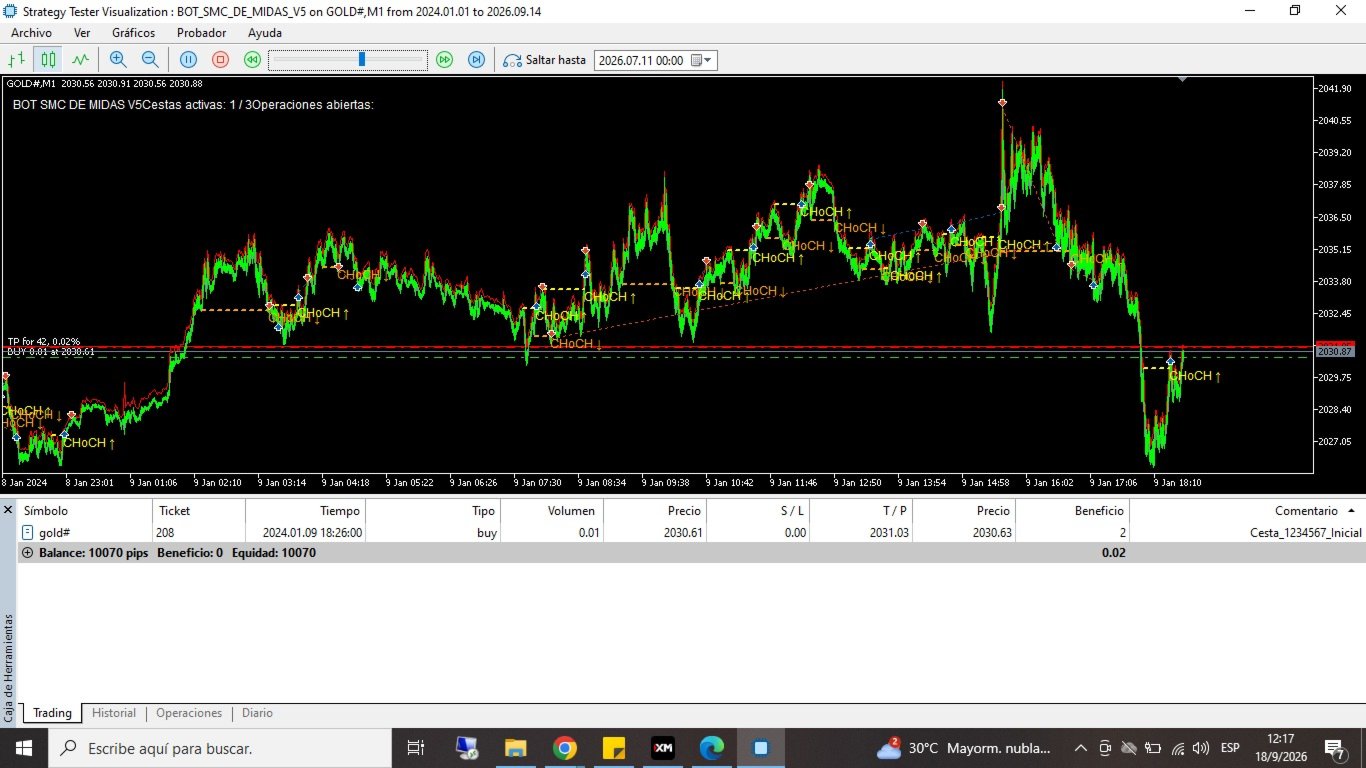Sort by the Comentario column header
The height and width of the screenshot is (768, 1366).
tap(1306, 510)
